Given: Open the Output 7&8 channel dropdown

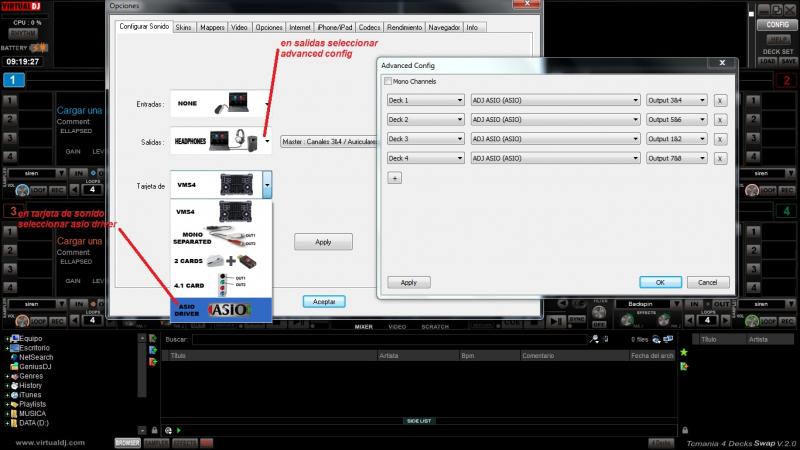Looking at the screenshot, I should tap(677, 159).
